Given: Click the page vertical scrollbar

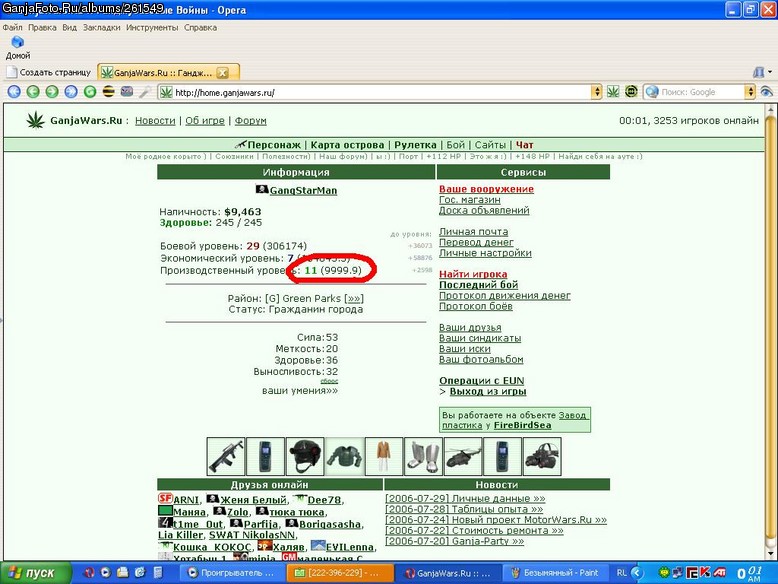Looking at the screenshot, I should click(x=770, y=330).
